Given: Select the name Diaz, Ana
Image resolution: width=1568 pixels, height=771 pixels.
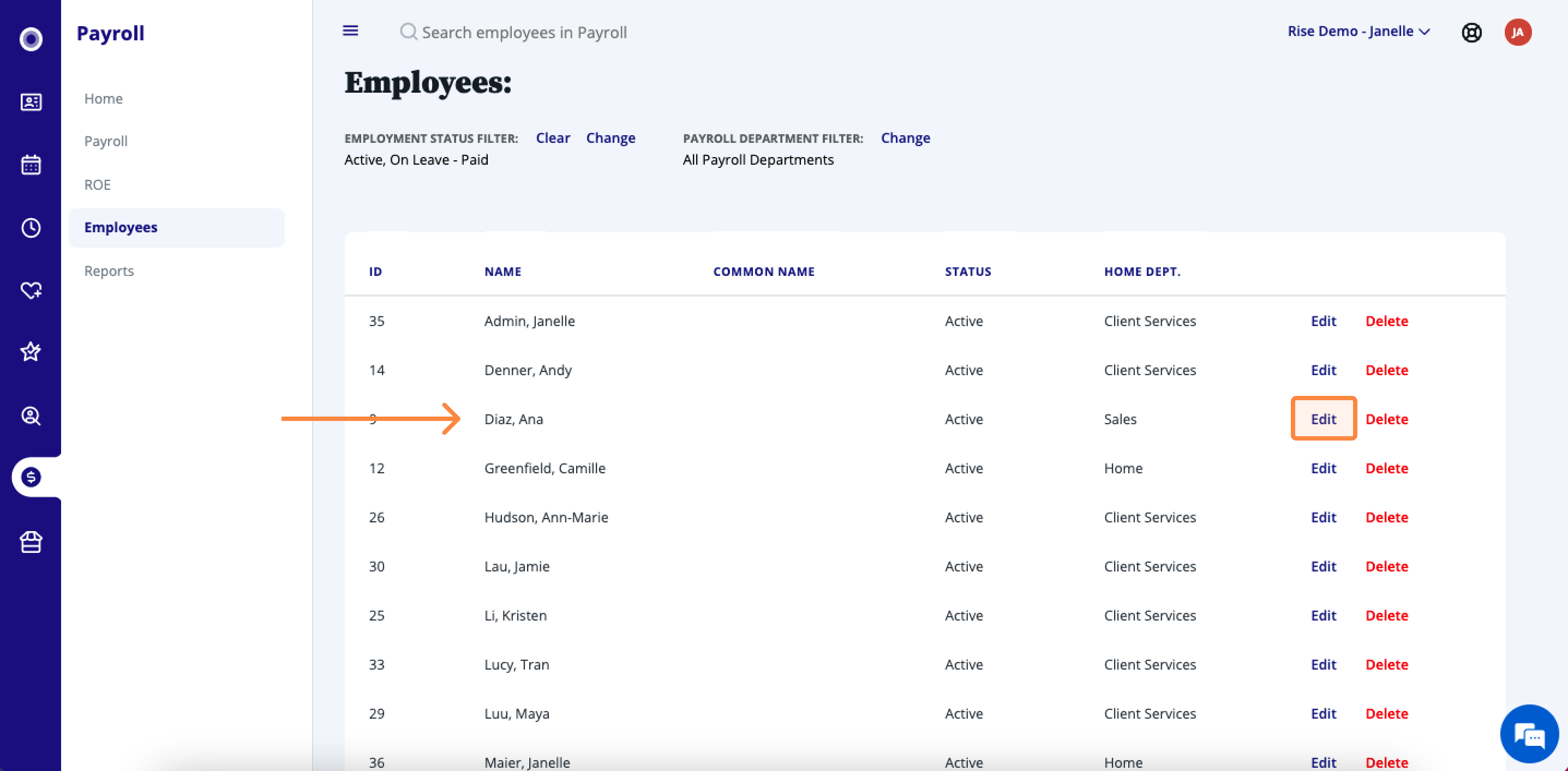Looking at the screenshot, I should [514, 419].
